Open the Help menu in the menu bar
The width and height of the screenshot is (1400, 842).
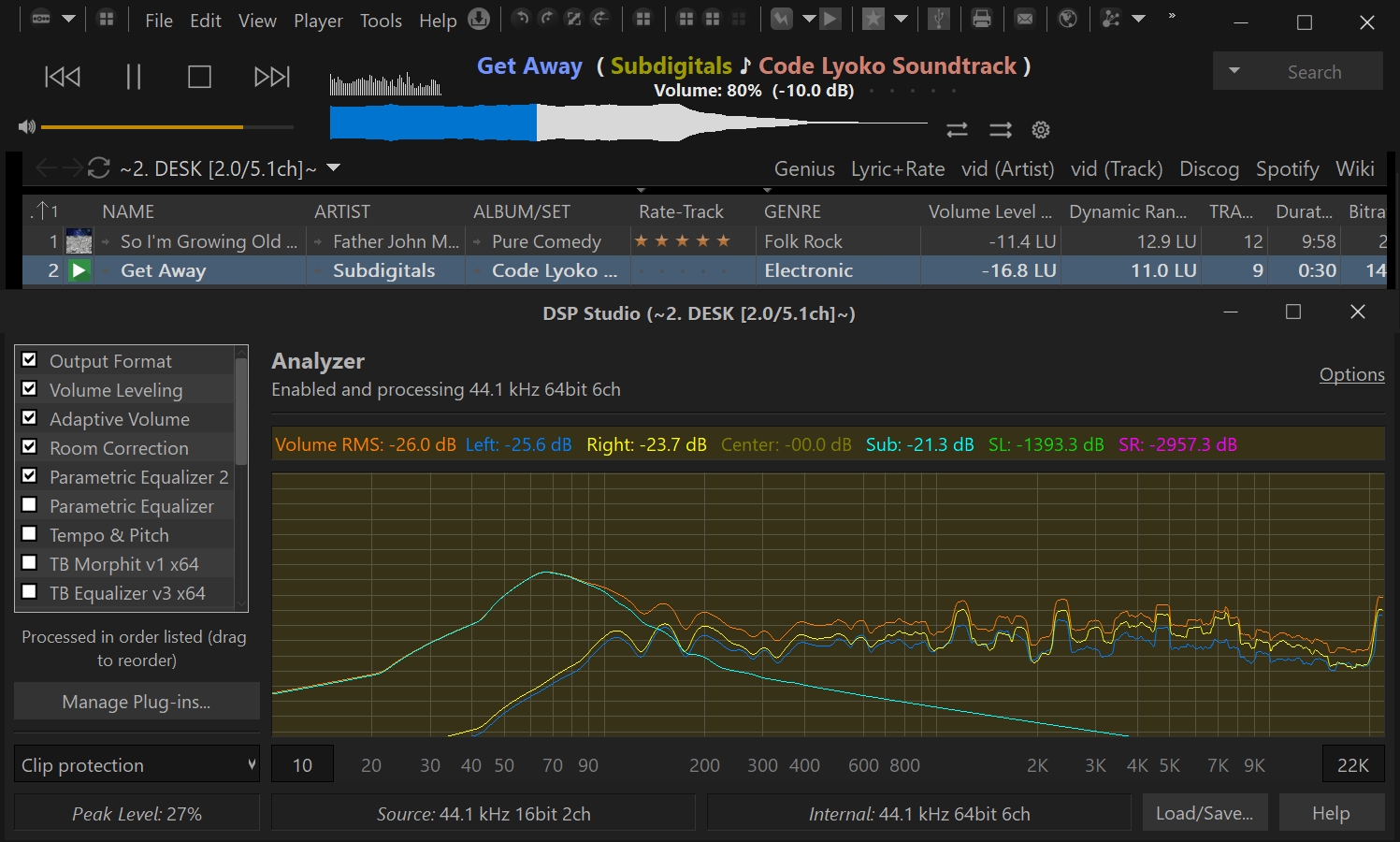tap(438, 21)
